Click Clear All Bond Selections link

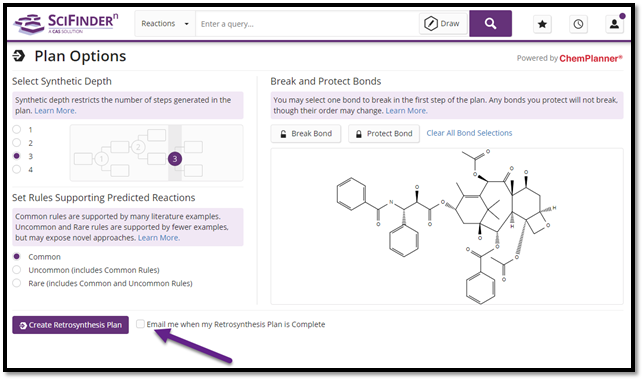469,133
